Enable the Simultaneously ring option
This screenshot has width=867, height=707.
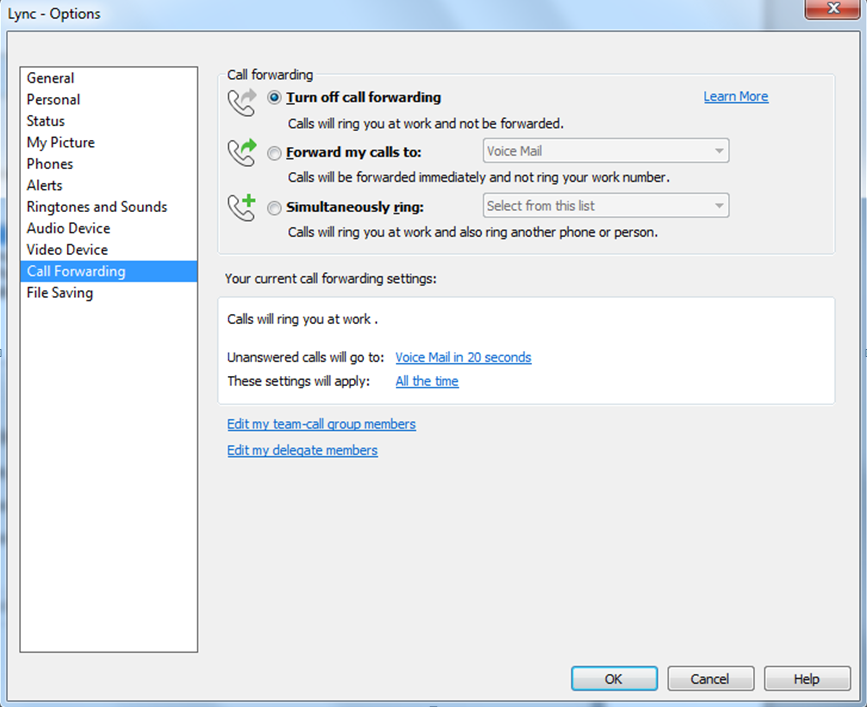275,207
